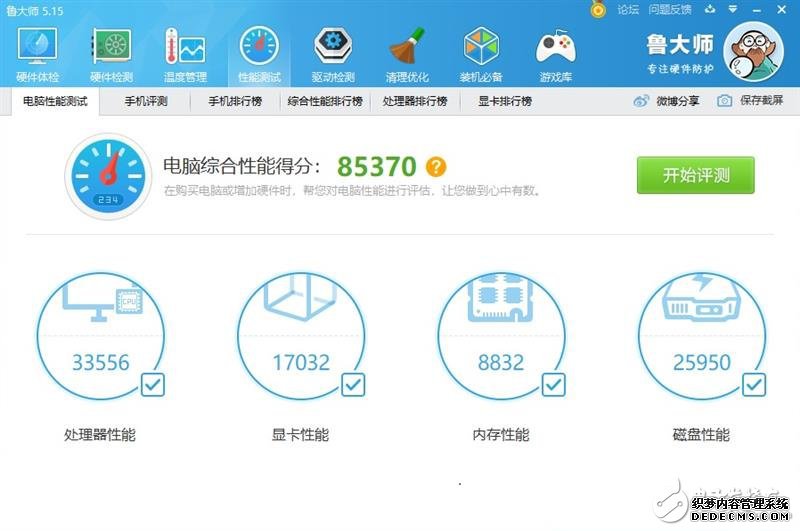Screen dimensions: 800x531
Task: Switch to 显卡排行榜 tab
Action: coord(505,102)
